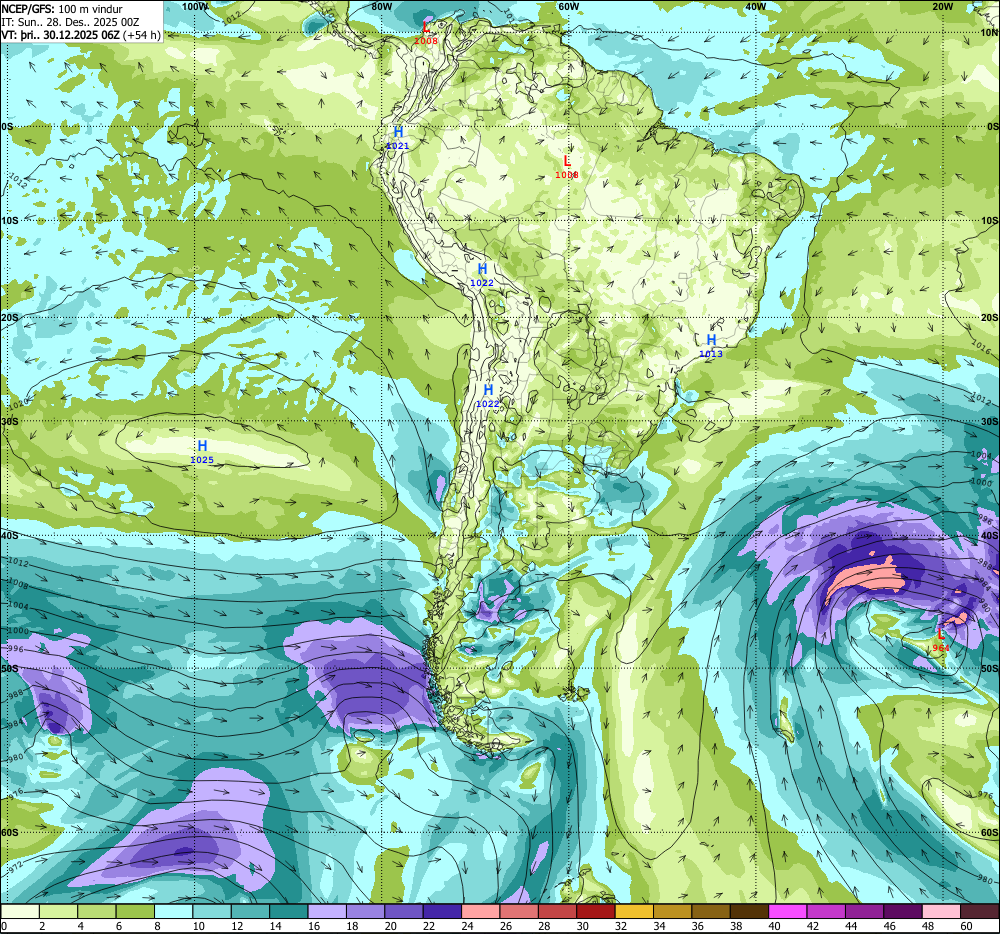The image size is (1000, 934).
Task: Click the L 964 low pressure marker
Action: click(941, 639)
